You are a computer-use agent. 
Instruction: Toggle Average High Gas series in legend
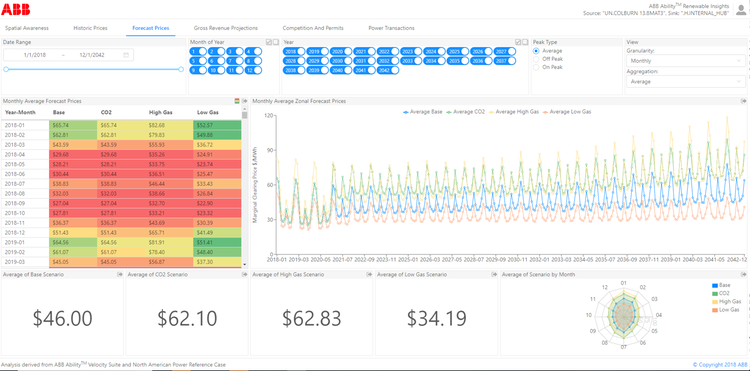[x=514, y=111]
